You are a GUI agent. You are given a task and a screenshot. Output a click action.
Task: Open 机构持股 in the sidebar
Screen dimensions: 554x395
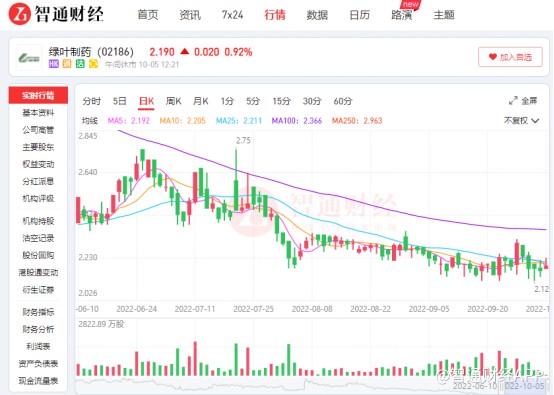(38, 221)
